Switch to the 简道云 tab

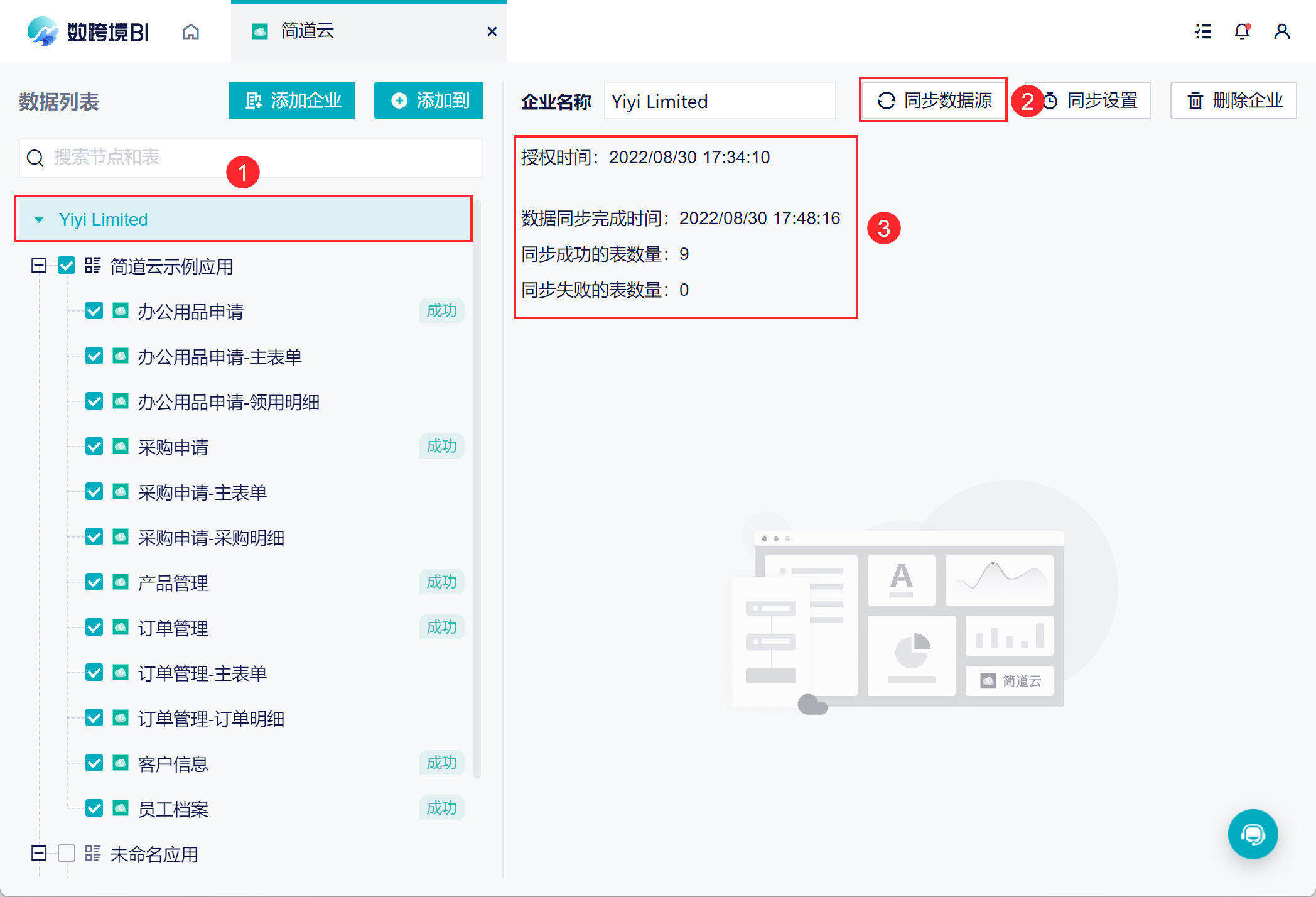[x=307, y=31]
